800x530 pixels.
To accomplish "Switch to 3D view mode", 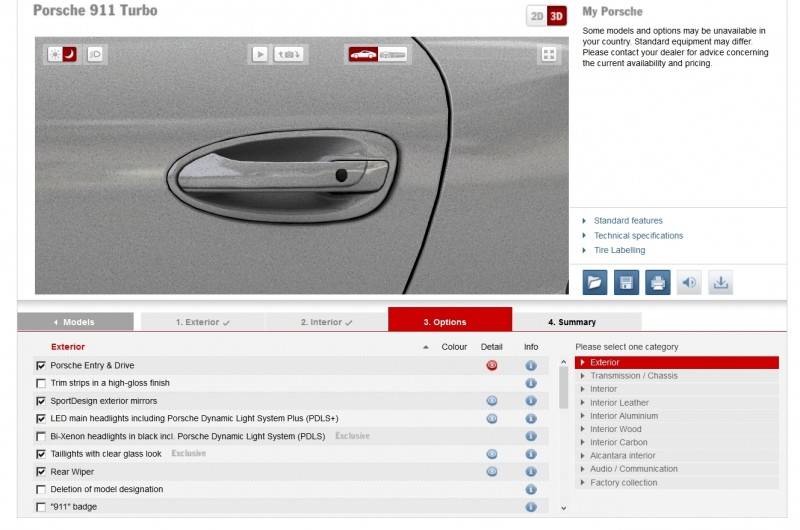I will pos(557,16).
